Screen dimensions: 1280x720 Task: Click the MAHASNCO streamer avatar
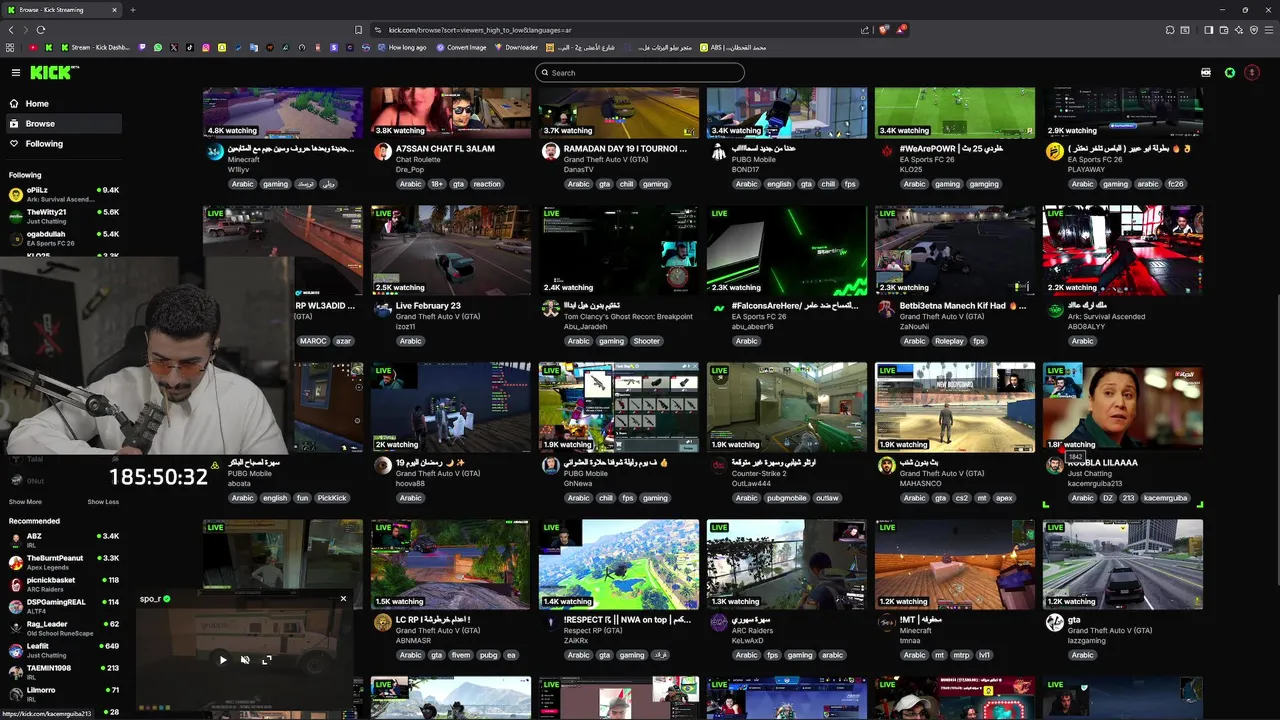pos(886,466)
